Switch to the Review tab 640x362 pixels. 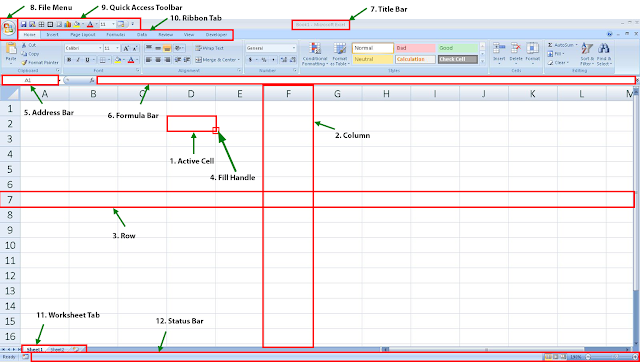166,35
